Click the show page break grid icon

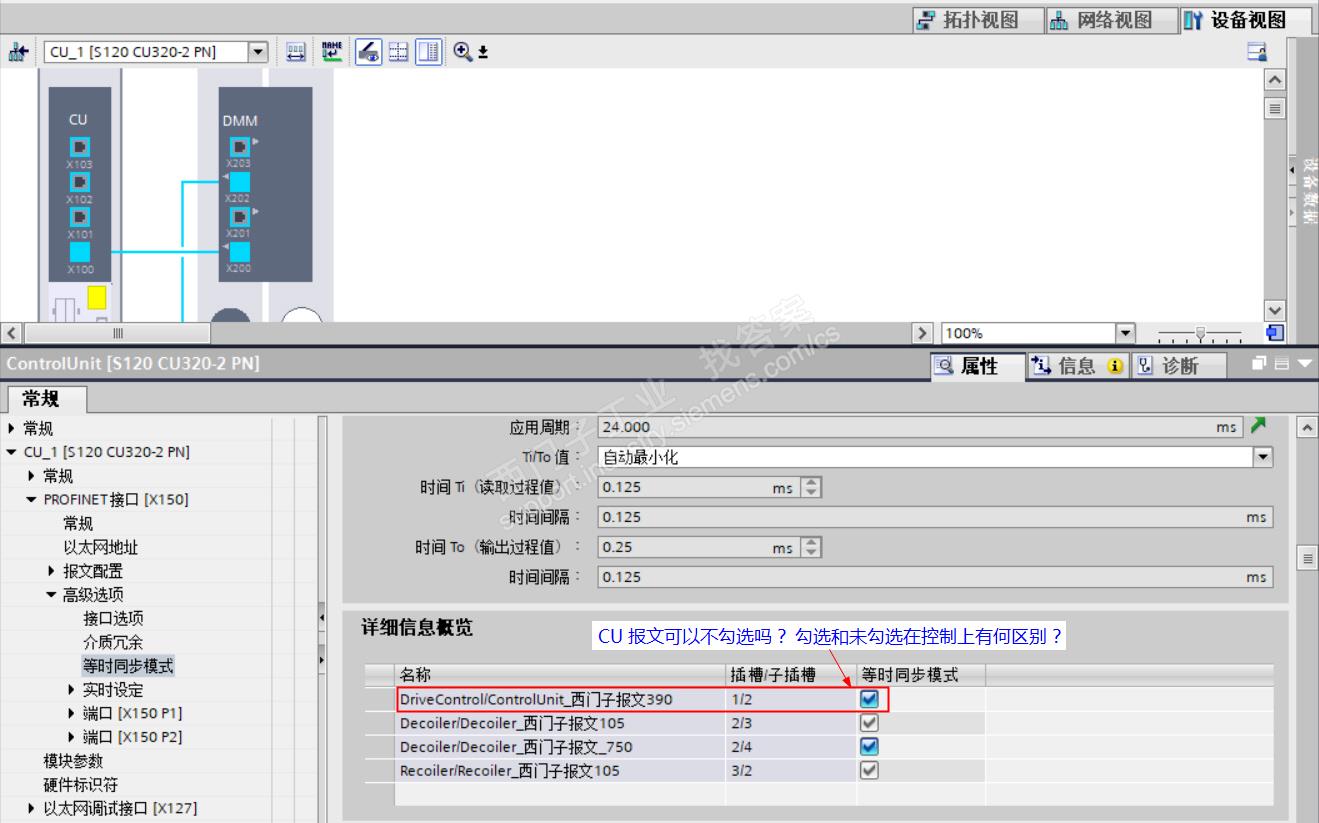pos(398,52)
